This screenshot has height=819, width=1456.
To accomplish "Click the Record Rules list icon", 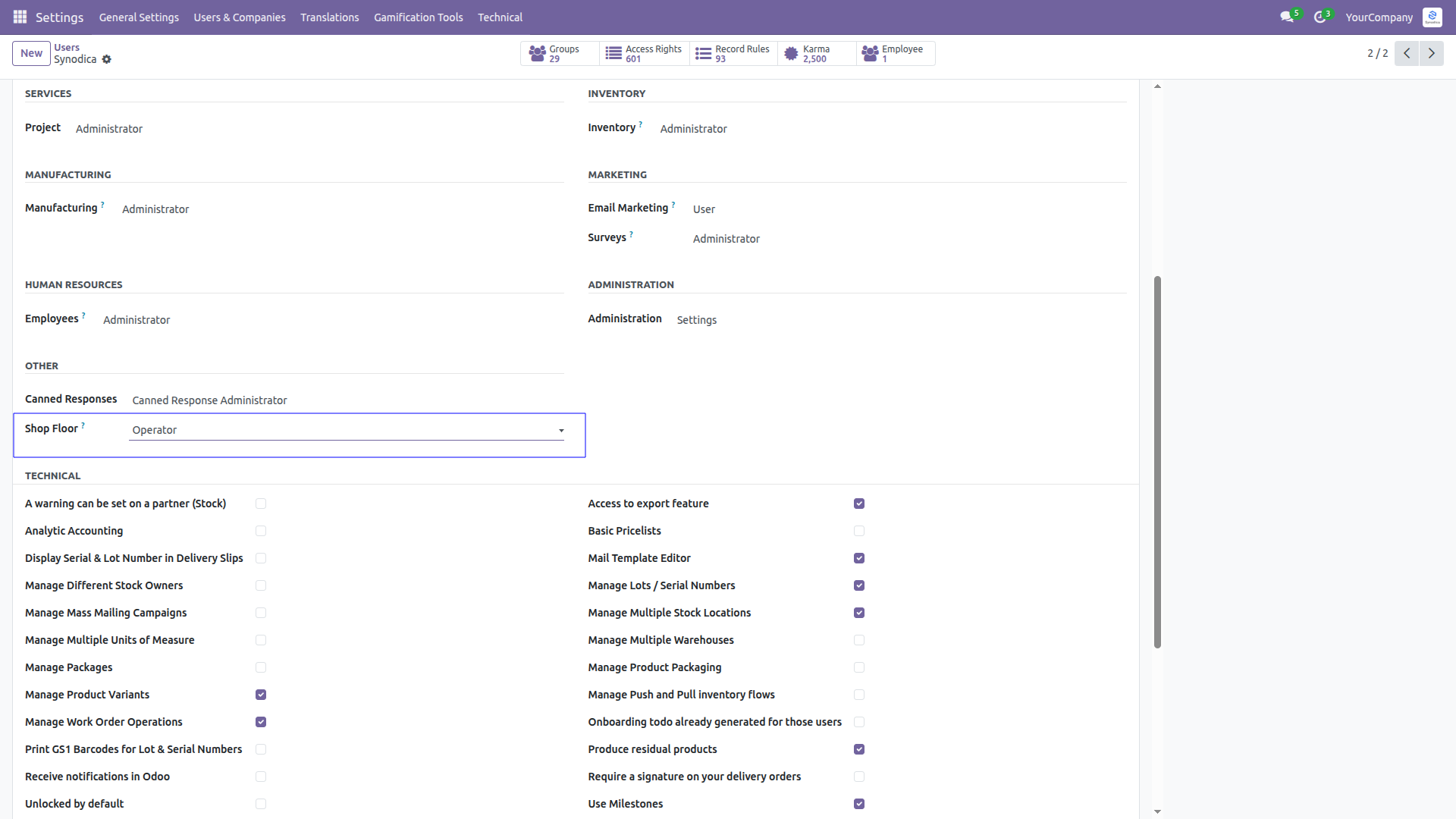I will (703, 54).
